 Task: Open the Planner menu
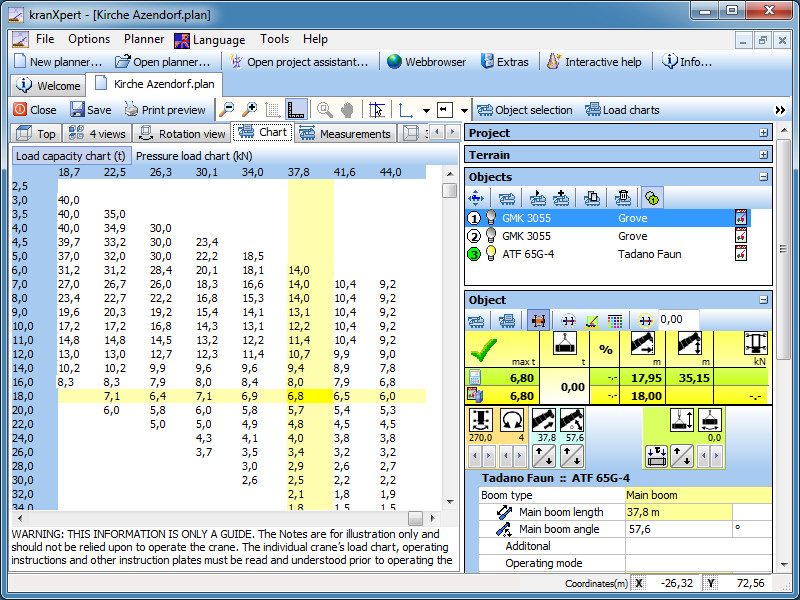click(x=144, y=39)
